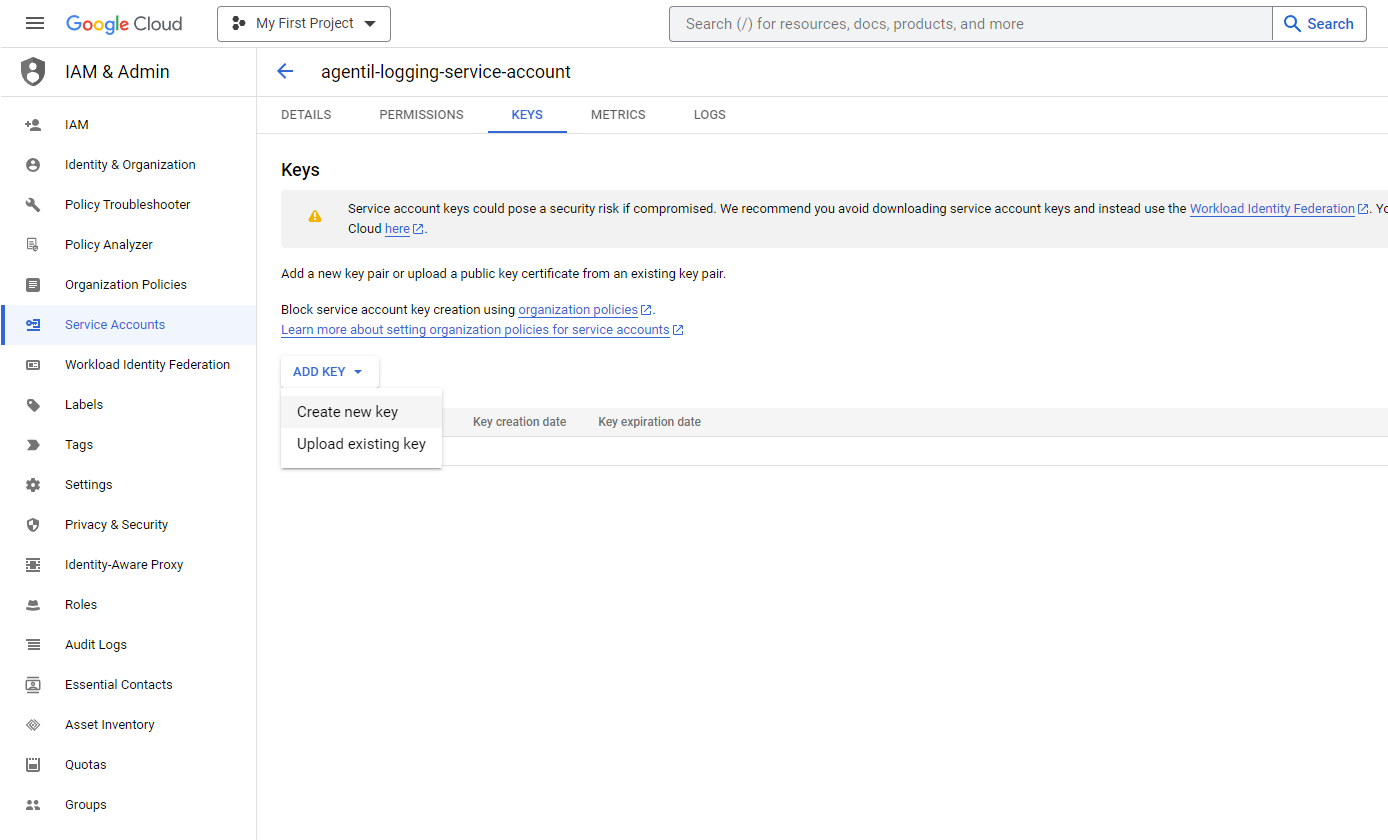The image size is (1388, 840).
Task: Go to Audit Logs in sidebar
Action: pyautogui.click(x=96, y=645)
